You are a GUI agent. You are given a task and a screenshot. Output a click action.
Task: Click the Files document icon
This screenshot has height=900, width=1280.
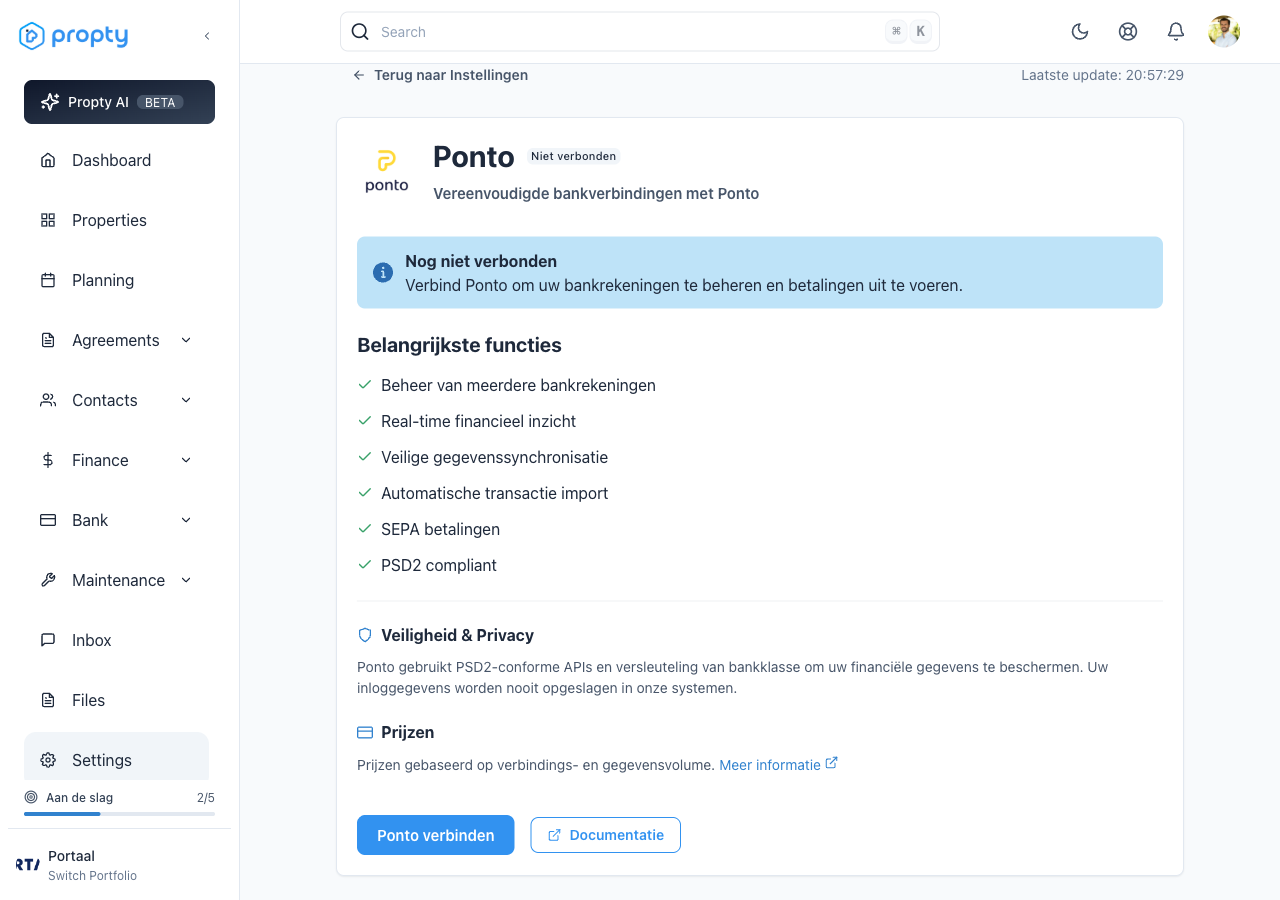[48, 700]
